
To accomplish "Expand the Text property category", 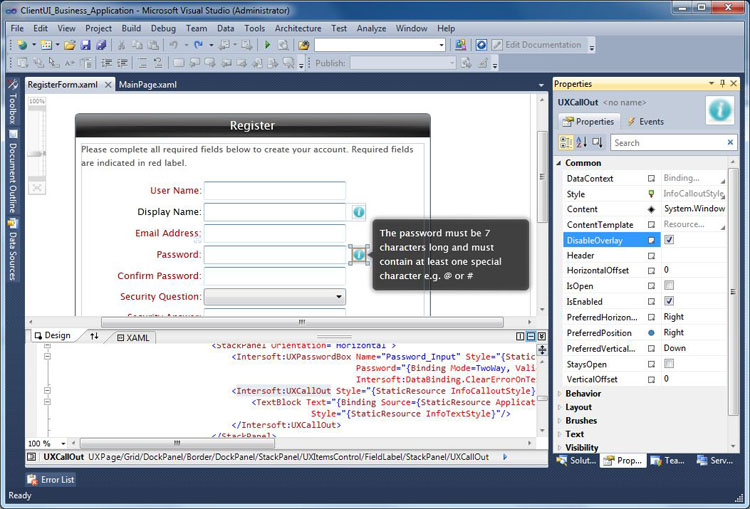I will [x=559, y=434].
